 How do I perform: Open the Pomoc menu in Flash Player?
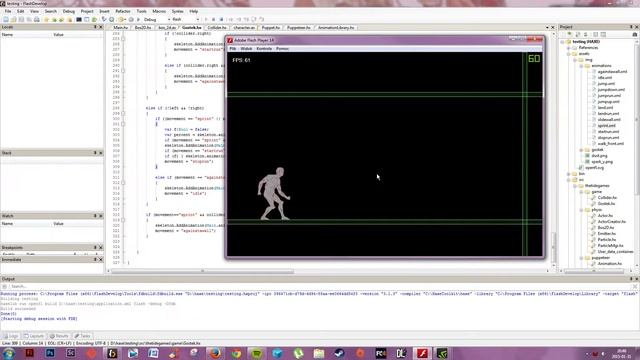tap(282, 49)
